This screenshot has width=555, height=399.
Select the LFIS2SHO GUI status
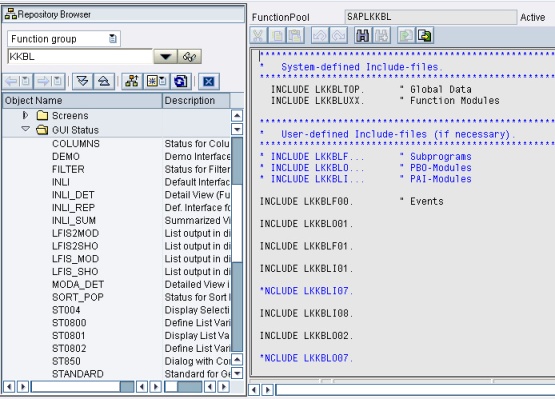(75, 246)
